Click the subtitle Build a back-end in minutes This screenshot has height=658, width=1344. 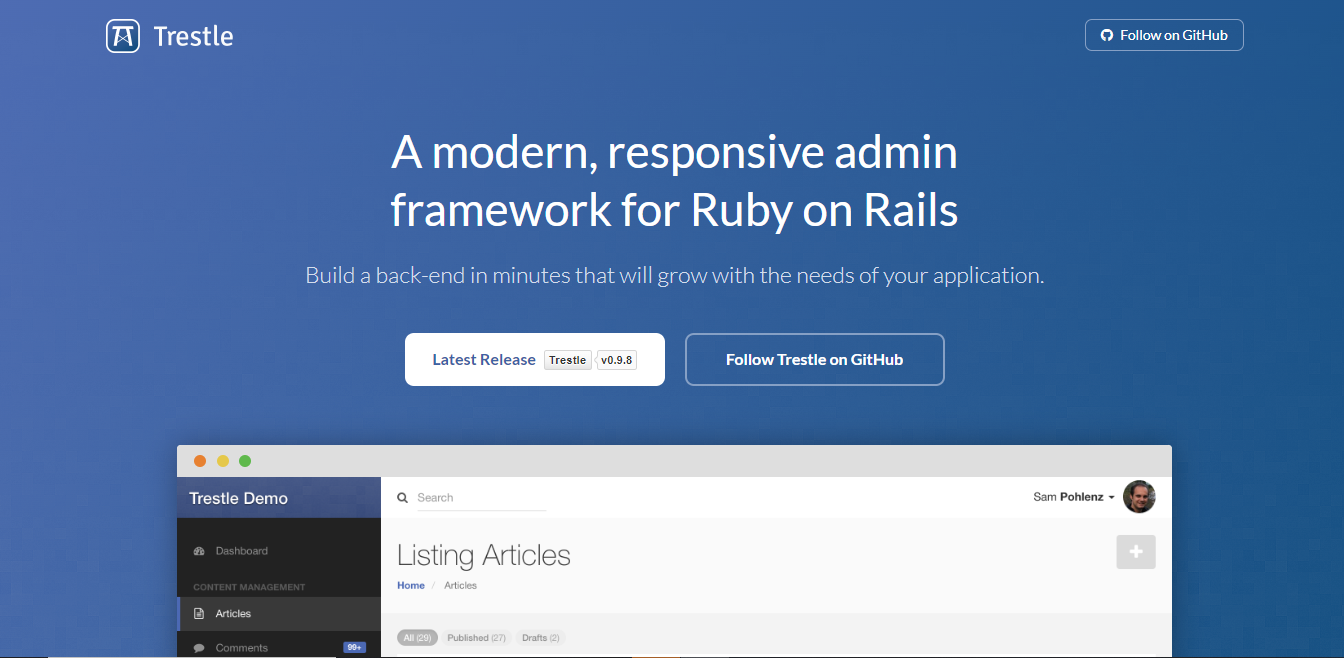pos(674,275)
